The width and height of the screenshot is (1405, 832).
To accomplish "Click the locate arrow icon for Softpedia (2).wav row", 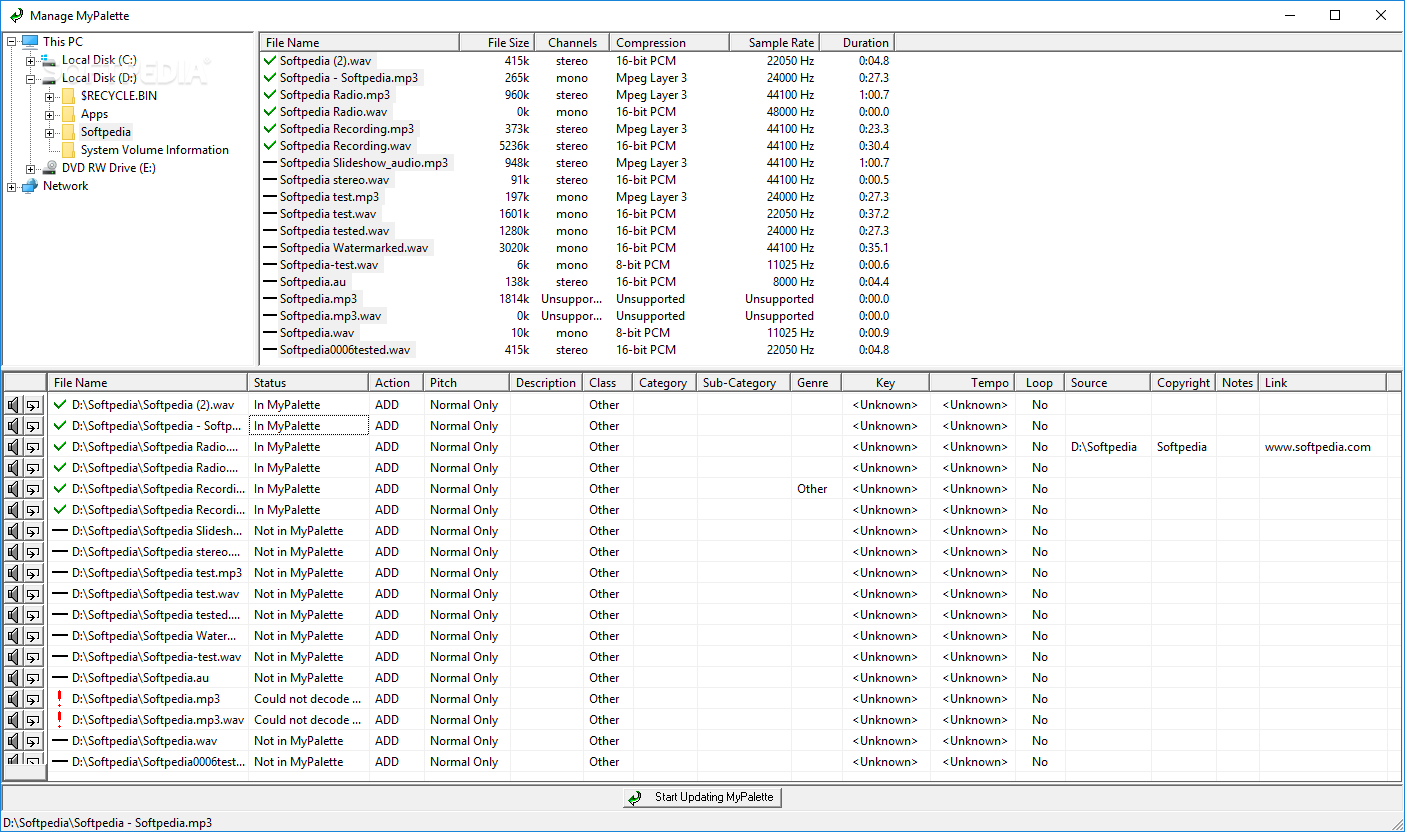I will coord(34,405).
